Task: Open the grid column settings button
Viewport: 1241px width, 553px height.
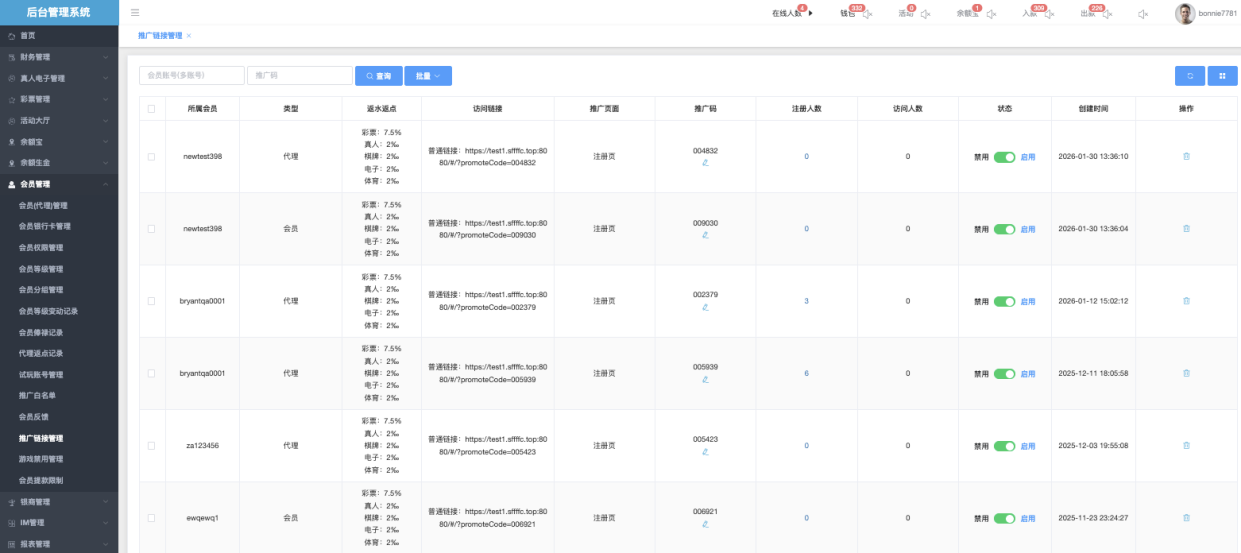Action: [1221, 76]
